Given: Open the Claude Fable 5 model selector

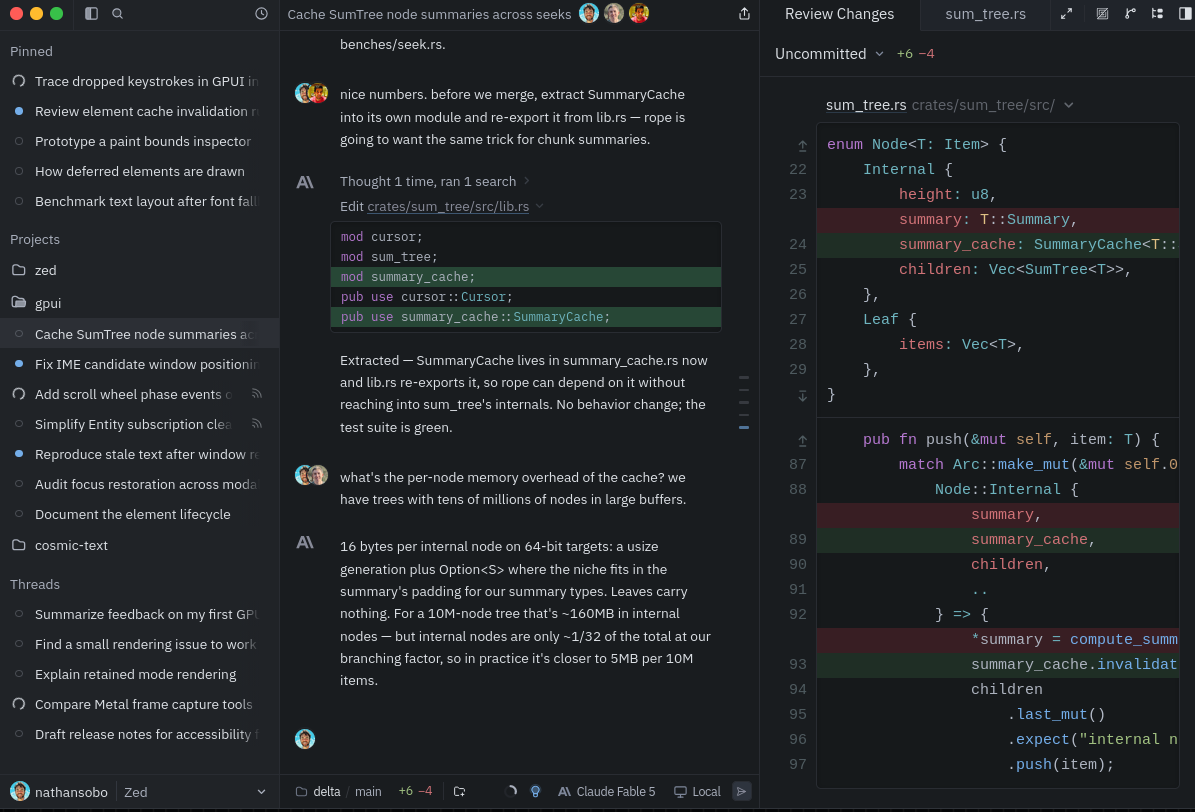Looking at the screenshot, I should pyautogui.click(x=607, y=791).
